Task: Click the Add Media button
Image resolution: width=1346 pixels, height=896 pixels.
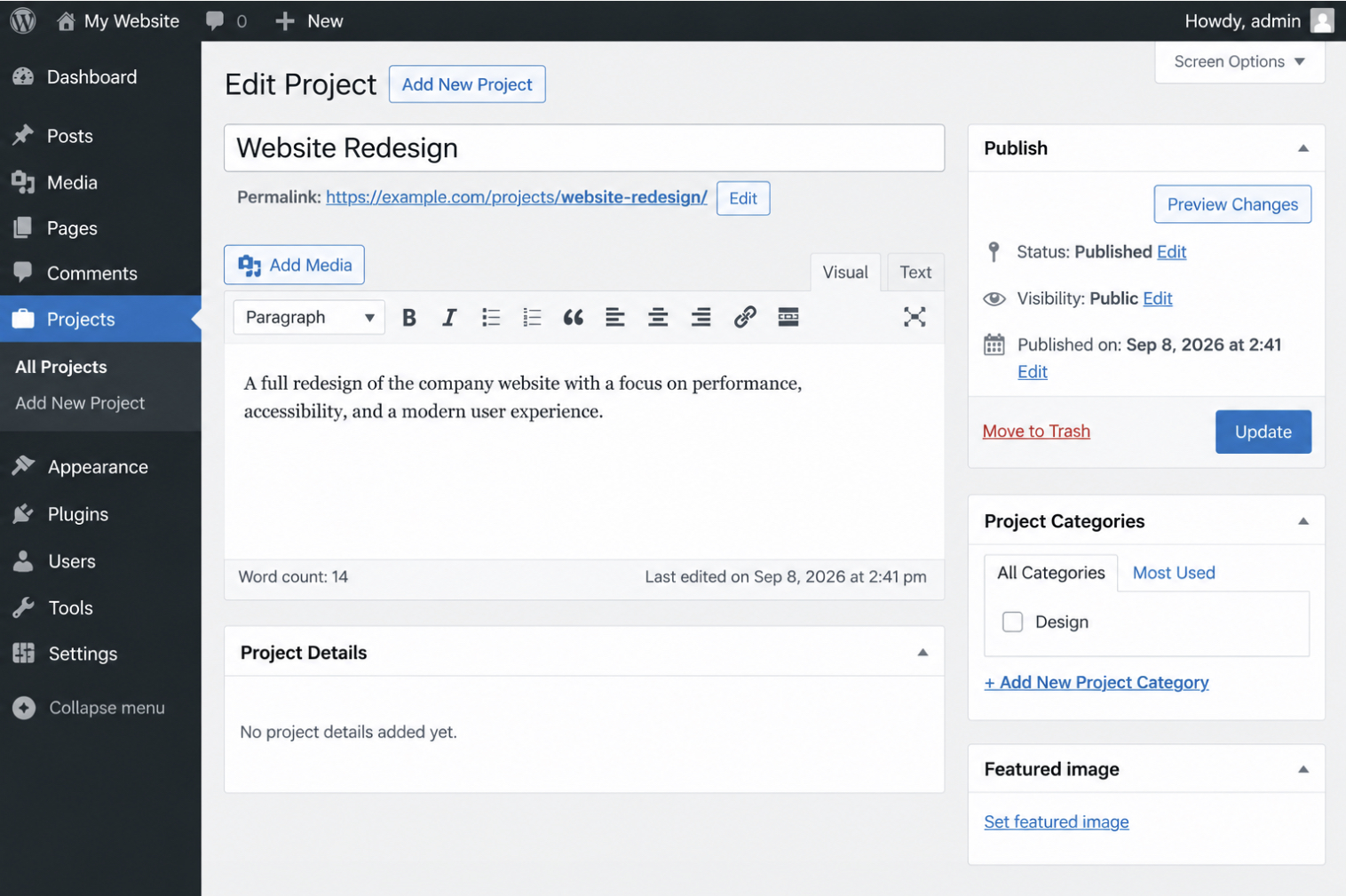Action: [294, 265]
